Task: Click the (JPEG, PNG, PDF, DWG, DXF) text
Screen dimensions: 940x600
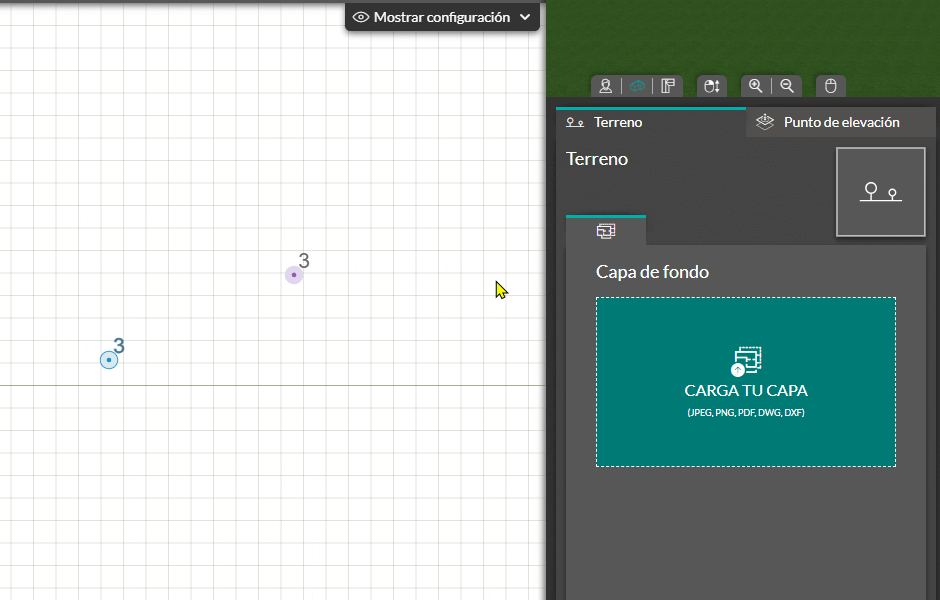Action: pyautogui.click(x=746, y=412)
